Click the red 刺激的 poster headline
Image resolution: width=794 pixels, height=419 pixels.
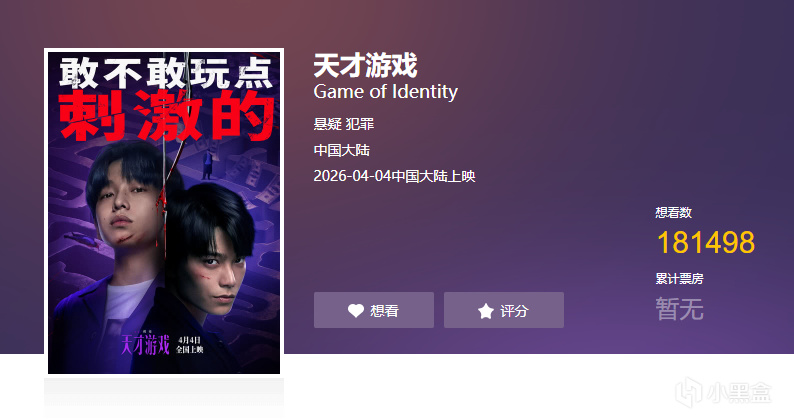[x=166, y=117]
